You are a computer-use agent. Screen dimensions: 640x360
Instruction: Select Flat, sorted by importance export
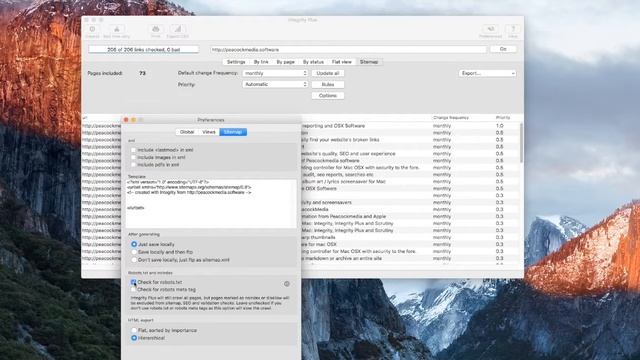coord(134,330)
